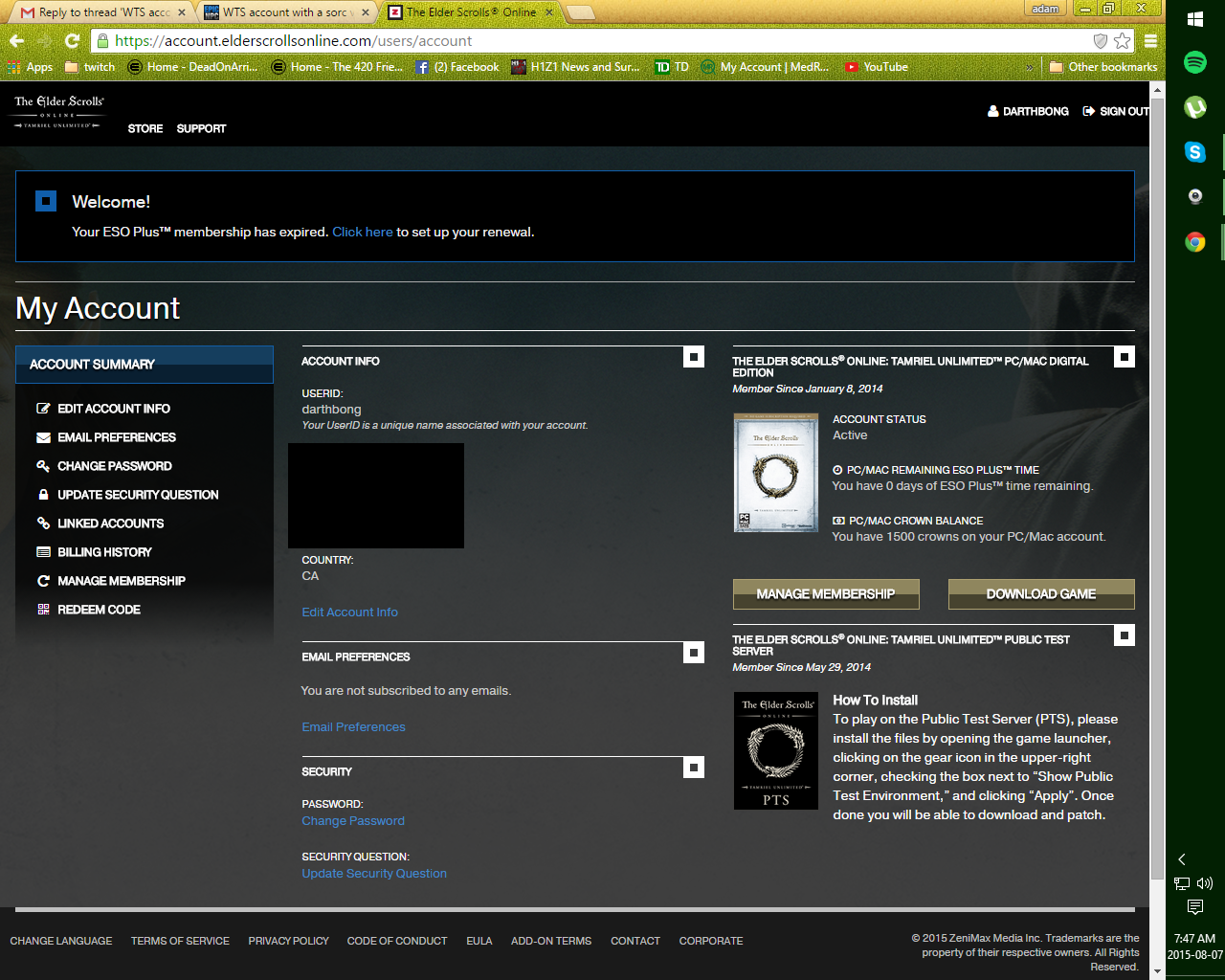Click the Elder Scrolls Online logo
The image size is (1225, 980).
tap(58, 111)
